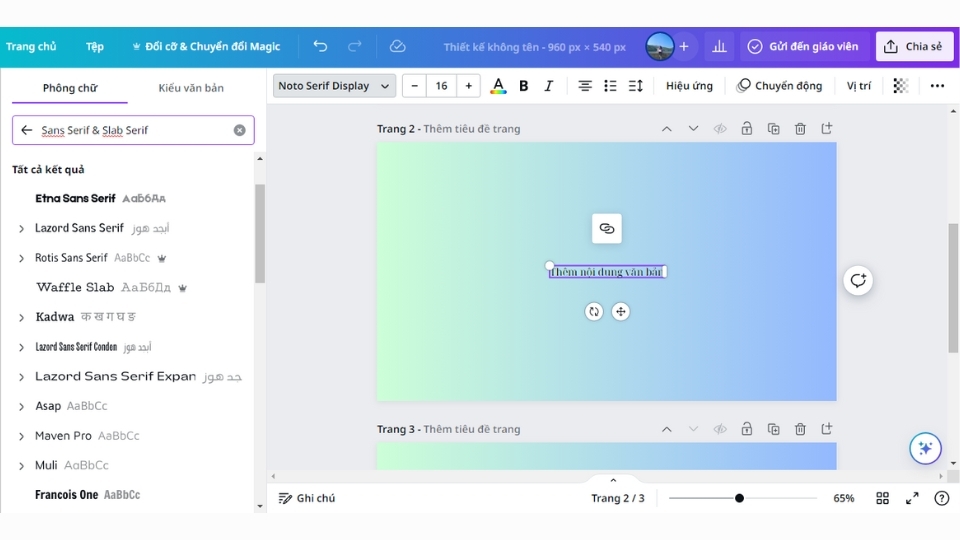Adjust line spacing settings
The width and height of the screenshot is (960, 540).
point(636,86)
